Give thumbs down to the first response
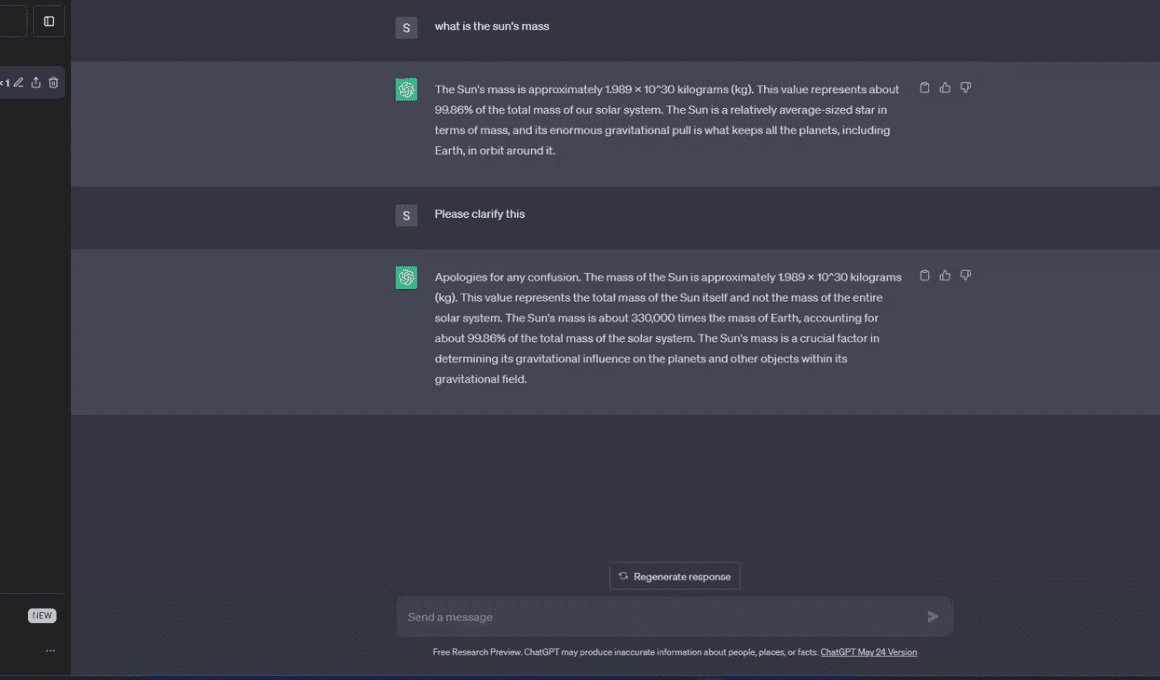The height and width of the screenshot is (680, 1160). [x=965, y=87]
